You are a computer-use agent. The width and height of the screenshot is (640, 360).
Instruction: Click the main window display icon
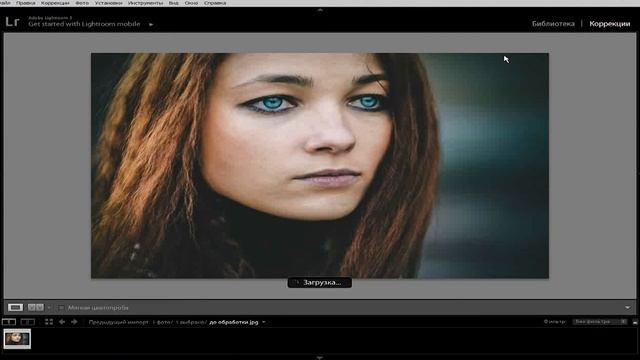pyautogui.click(x=9, y=322)
